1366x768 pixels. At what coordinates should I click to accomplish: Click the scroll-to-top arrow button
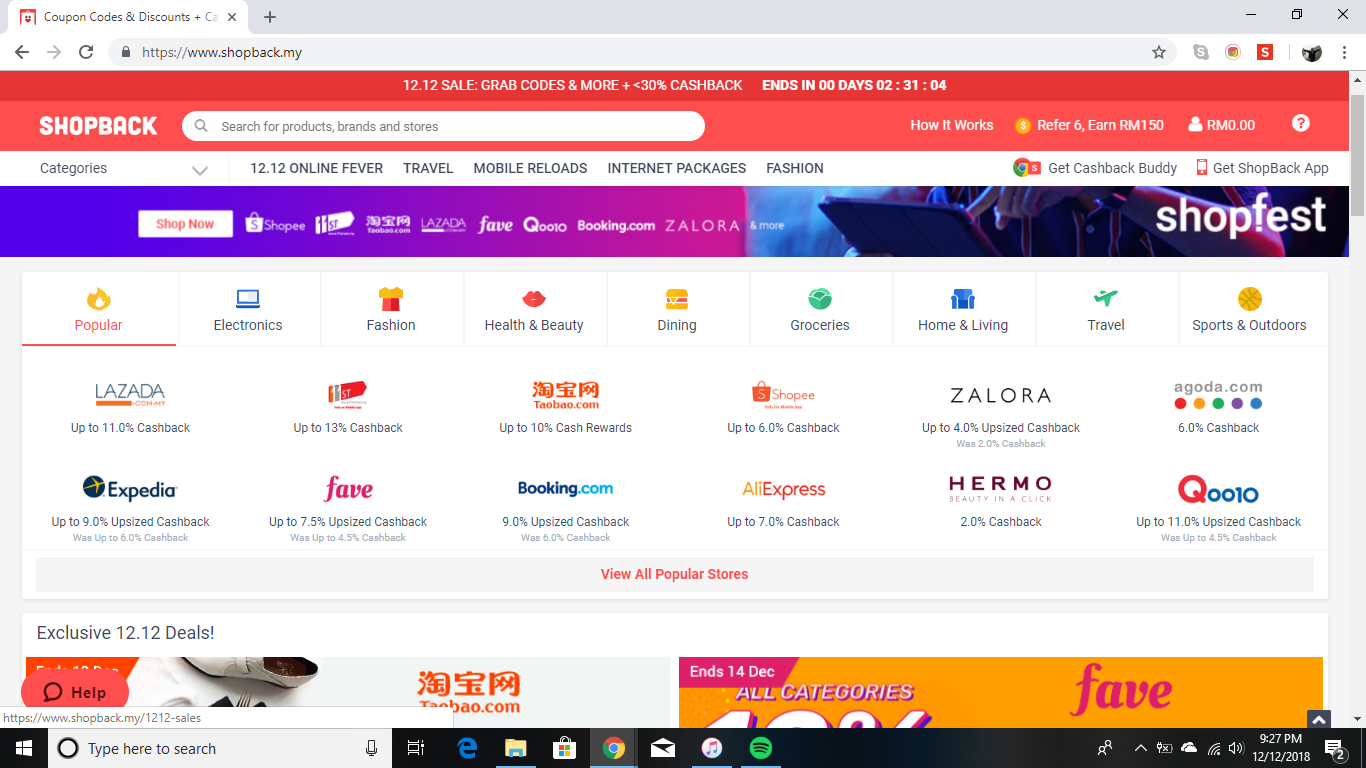pos(1318,719)
